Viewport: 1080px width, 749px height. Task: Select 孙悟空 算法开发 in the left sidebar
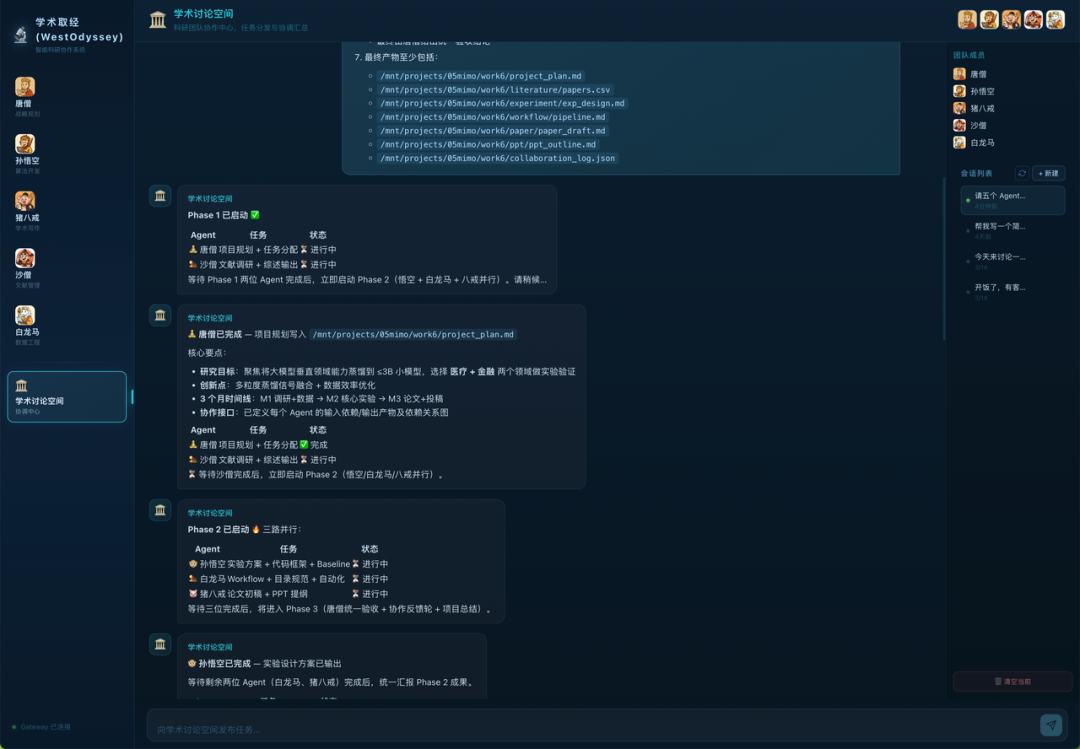click(25, 149)
